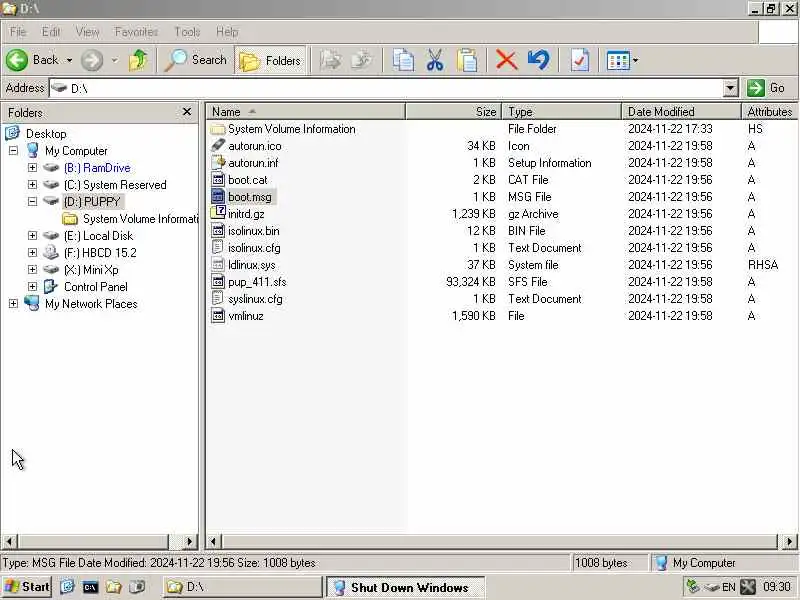Collapse the (D:) PUPPY node
The image size is (800, 600).
(32, 202)
